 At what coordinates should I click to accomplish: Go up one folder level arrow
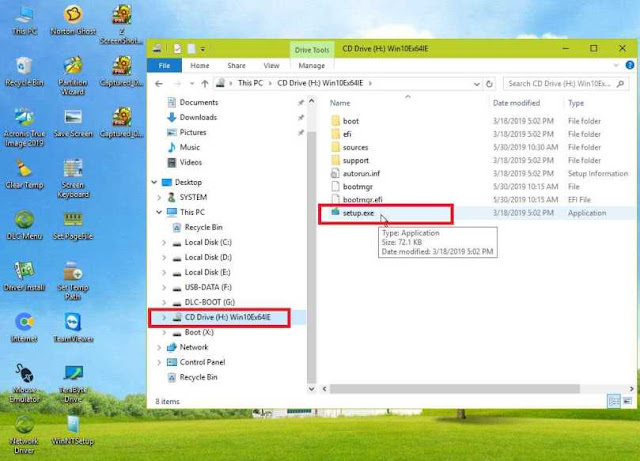[205, 84]
